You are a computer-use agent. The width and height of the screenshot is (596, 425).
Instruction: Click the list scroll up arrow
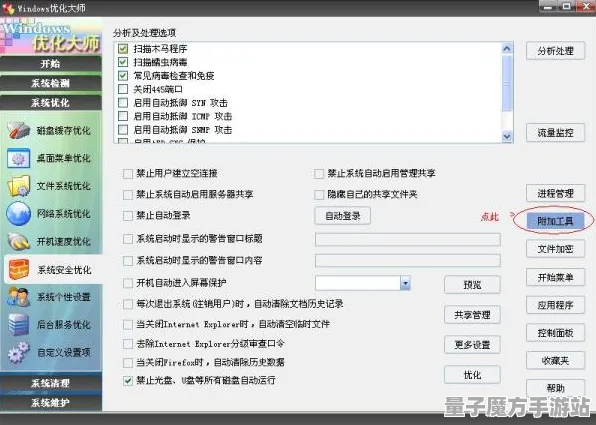pos(507,49)
